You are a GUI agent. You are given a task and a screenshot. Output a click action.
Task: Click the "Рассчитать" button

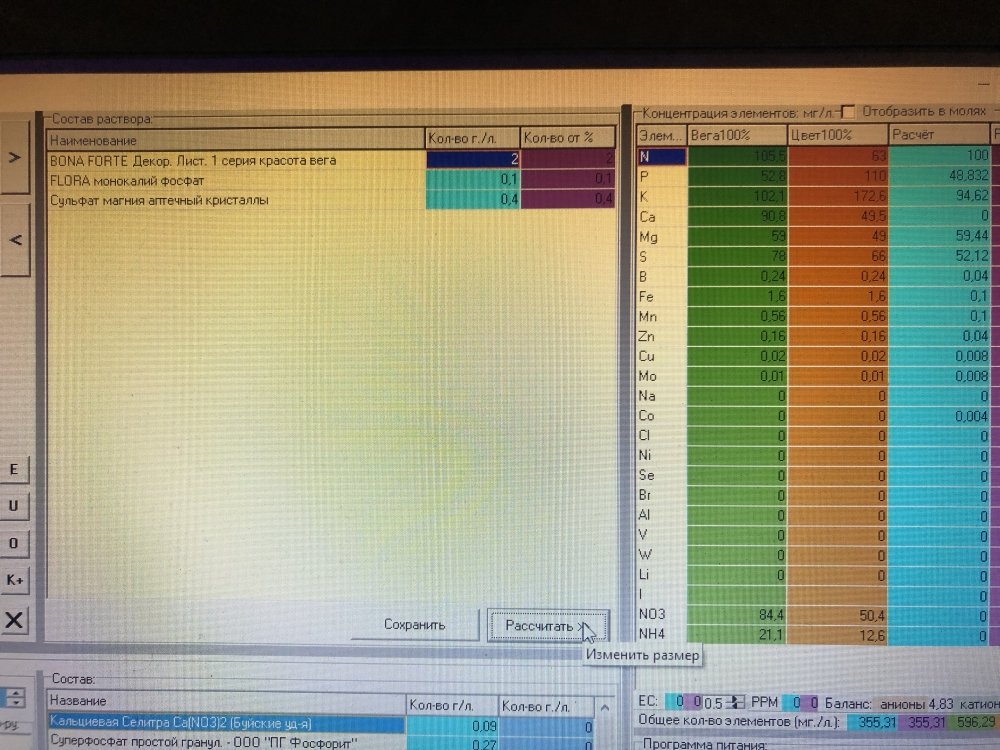[545, 626]
